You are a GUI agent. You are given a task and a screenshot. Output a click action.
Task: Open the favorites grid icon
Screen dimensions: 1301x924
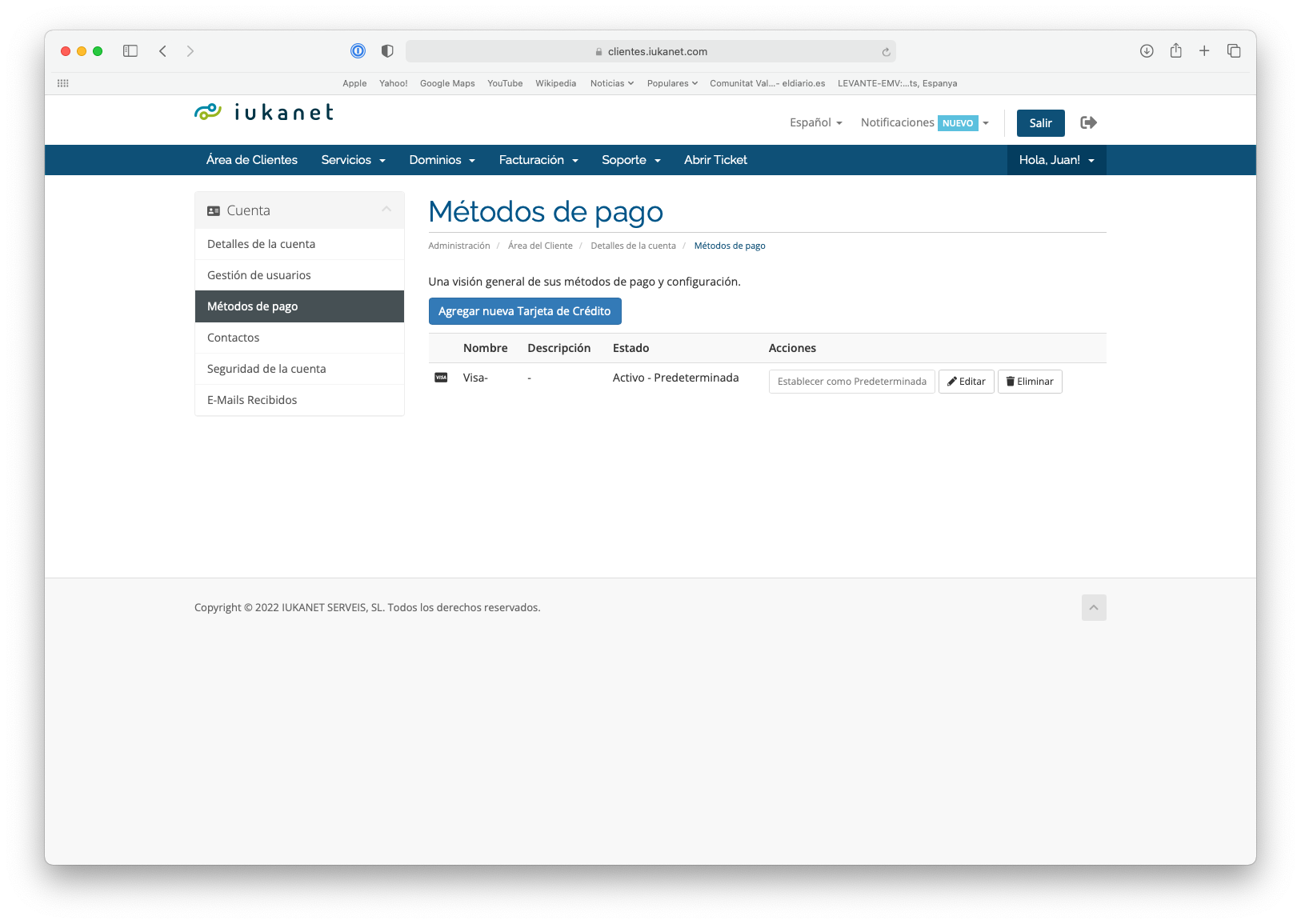click(x=63, y=83)
